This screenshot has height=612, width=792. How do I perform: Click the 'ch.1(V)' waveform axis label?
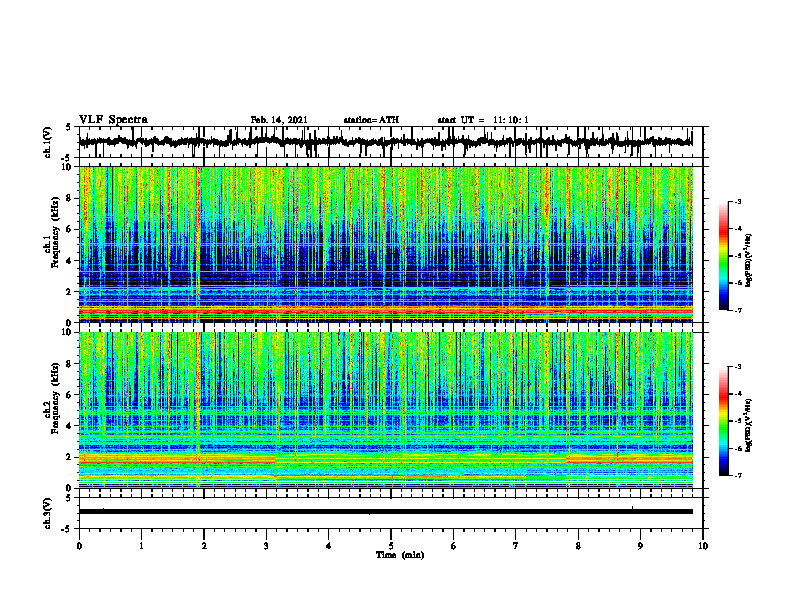click(48, 142)
